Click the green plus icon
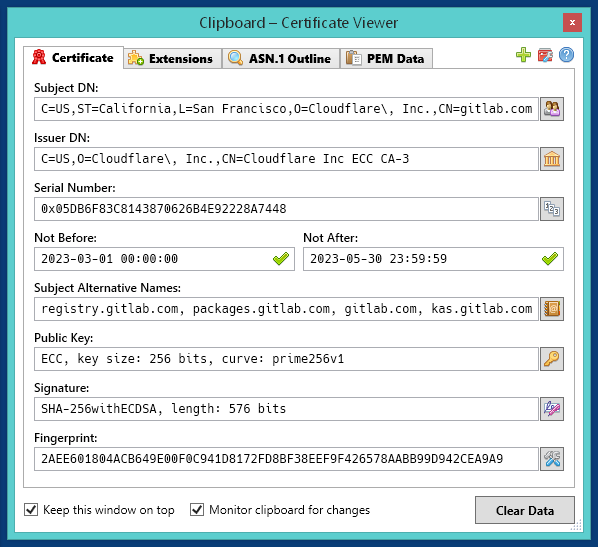 click(523, 55)
